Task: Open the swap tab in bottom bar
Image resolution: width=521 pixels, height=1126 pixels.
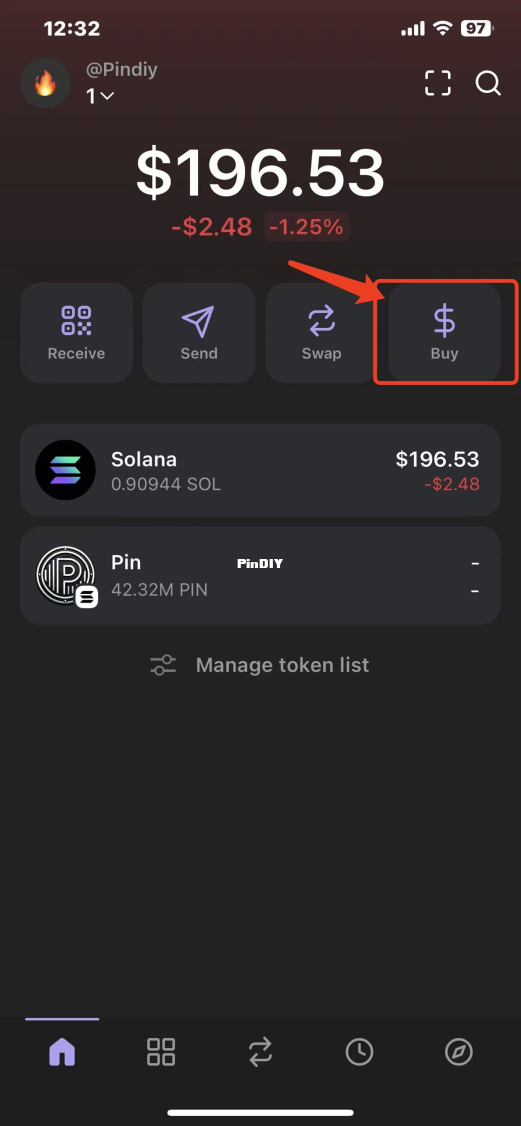Action: click(x=260, y=1053)
